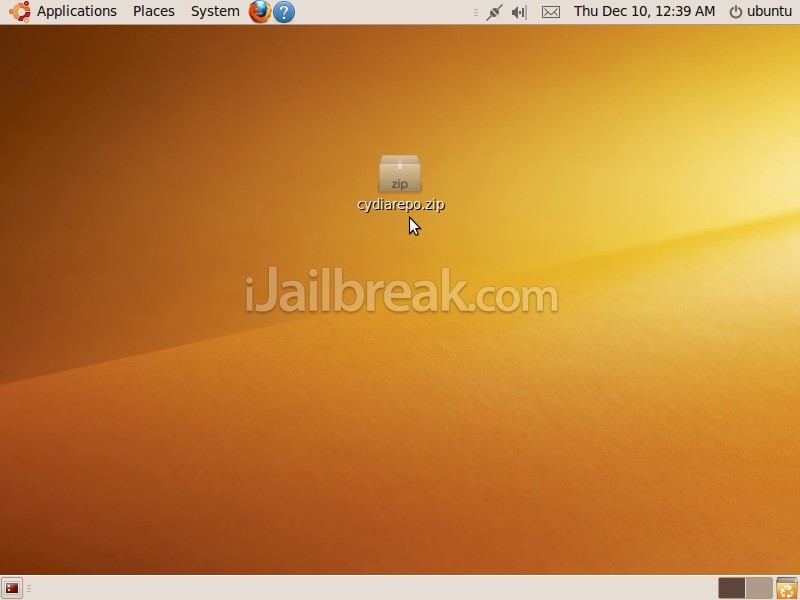Open the Applications menu
The image size is (800, 600).
tap(76, 12)
